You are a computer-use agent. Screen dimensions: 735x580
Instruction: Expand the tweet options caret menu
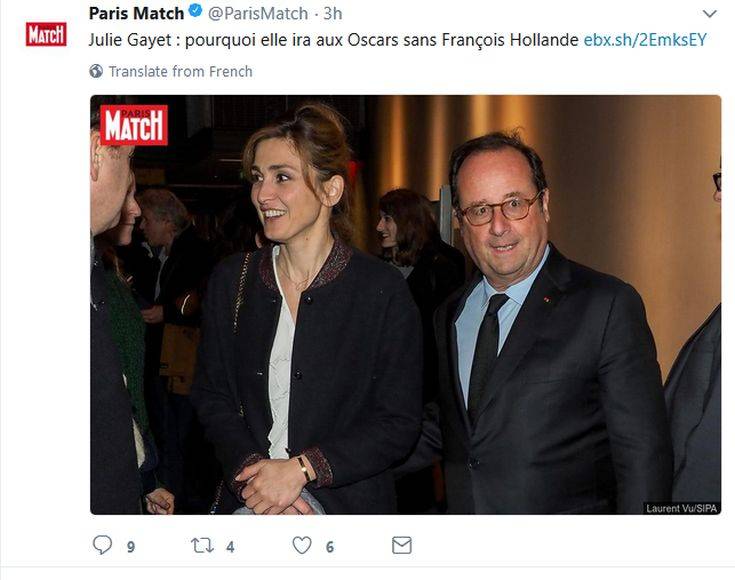pyautogui.click(x=709, y=14)
